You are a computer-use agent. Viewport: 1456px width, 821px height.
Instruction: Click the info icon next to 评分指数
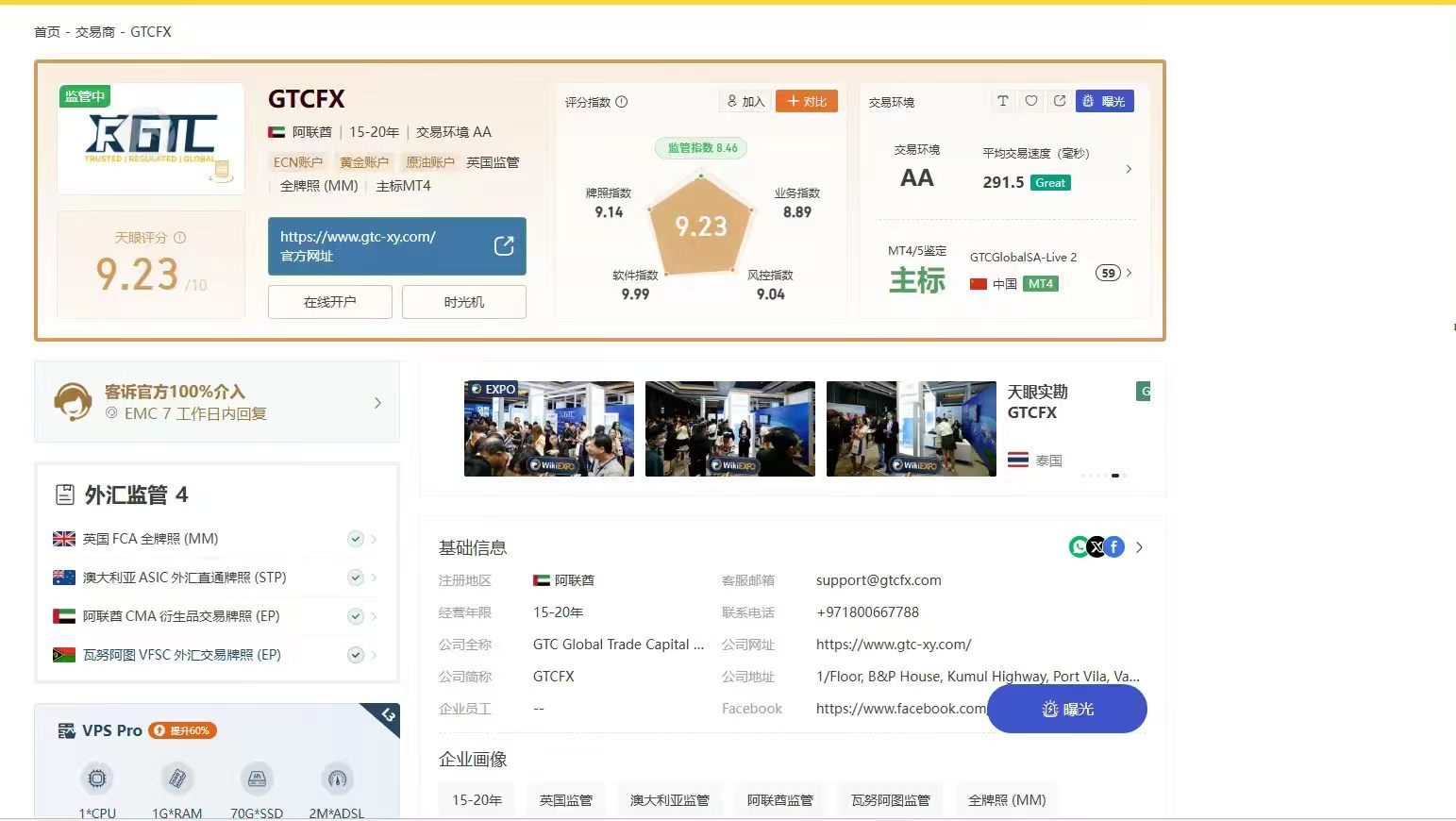click(x=622, y=102)
